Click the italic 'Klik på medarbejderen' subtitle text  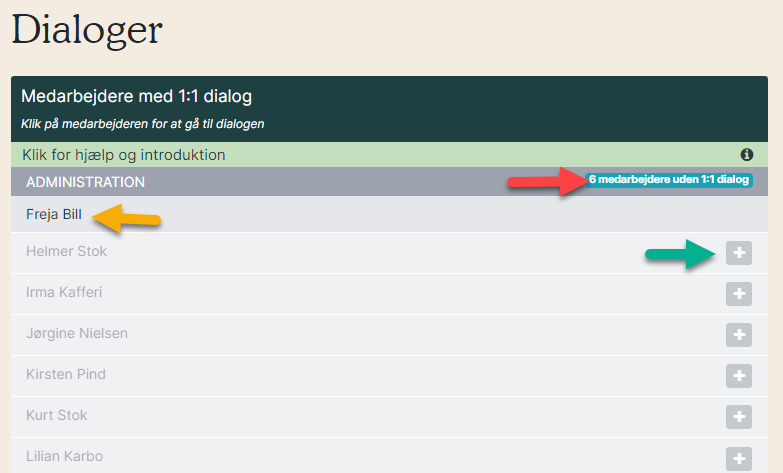[x=142, y=124]
